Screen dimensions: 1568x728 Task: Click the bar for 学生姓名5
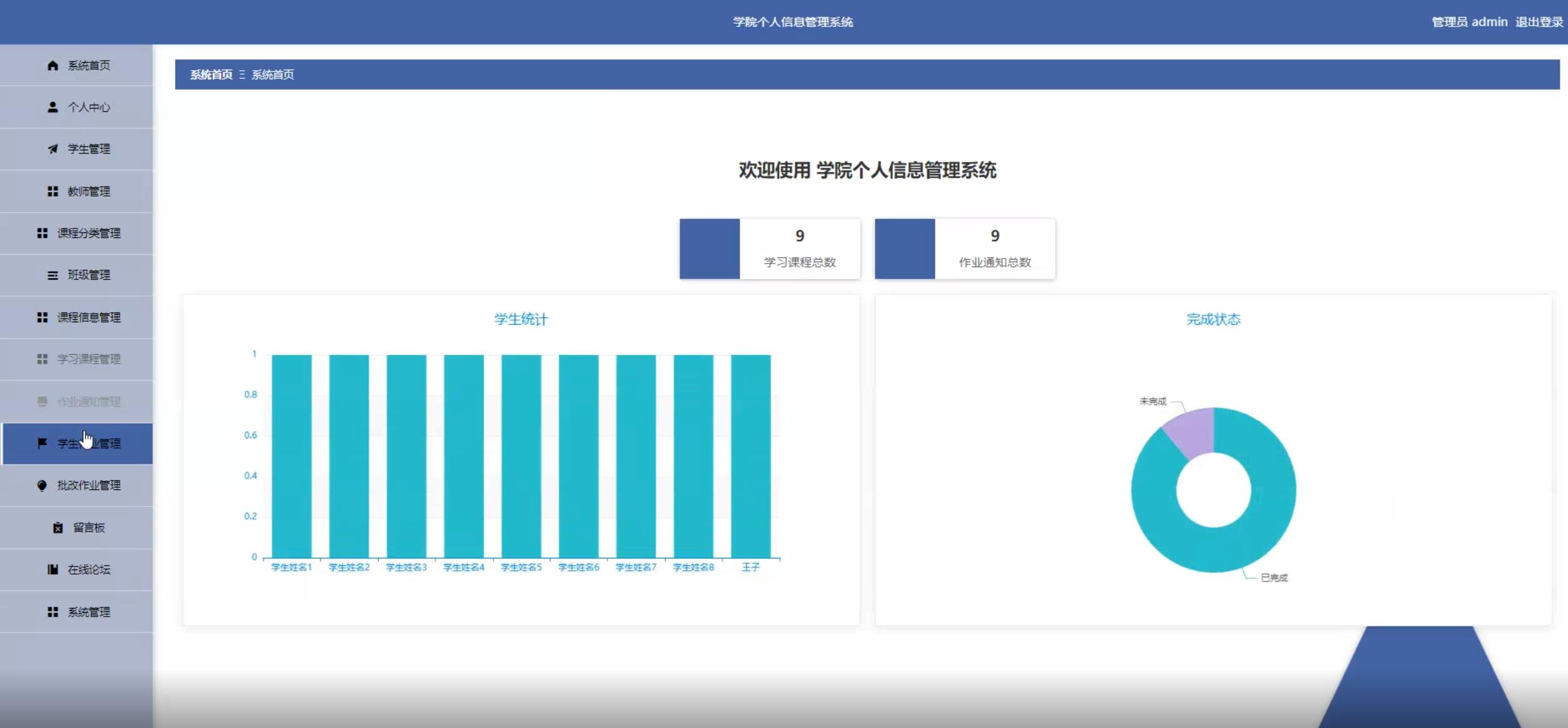pos(521,456)
